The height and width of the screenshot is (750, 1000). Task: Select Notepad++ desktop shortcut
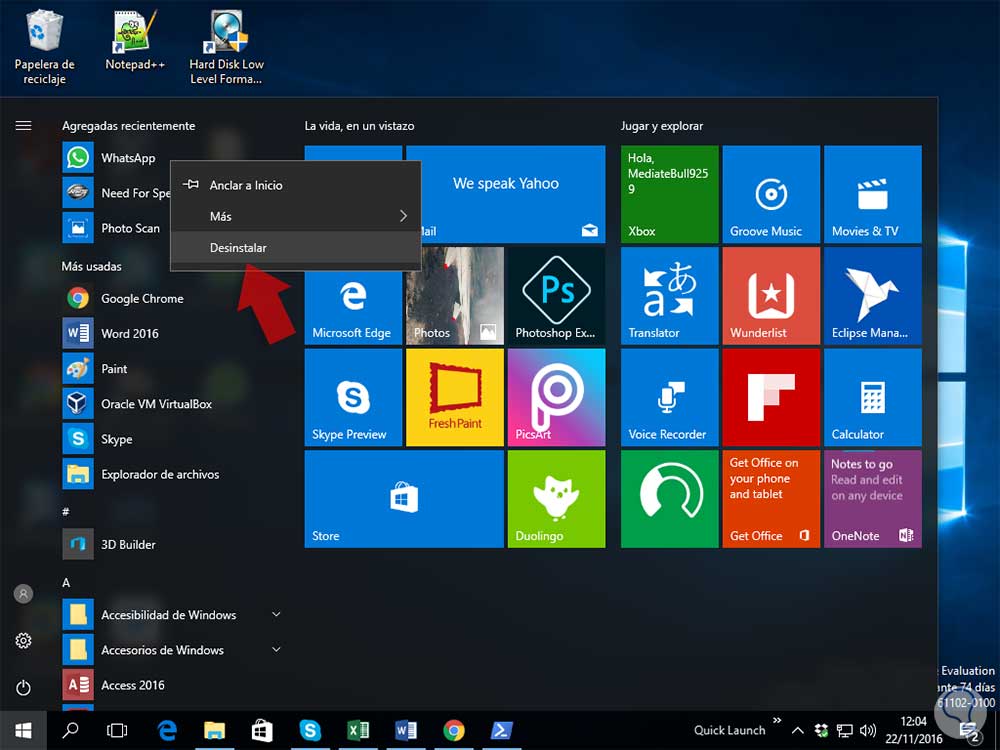135,41
